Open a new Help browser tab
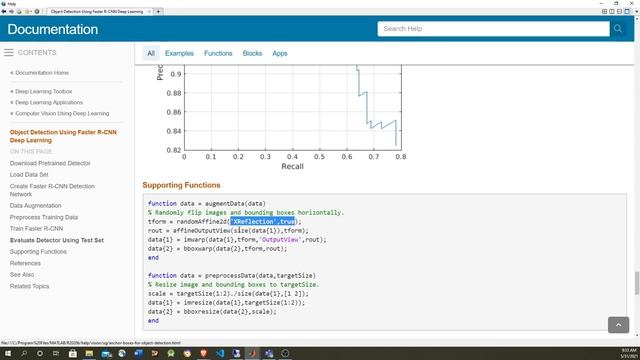 point(158,11)
